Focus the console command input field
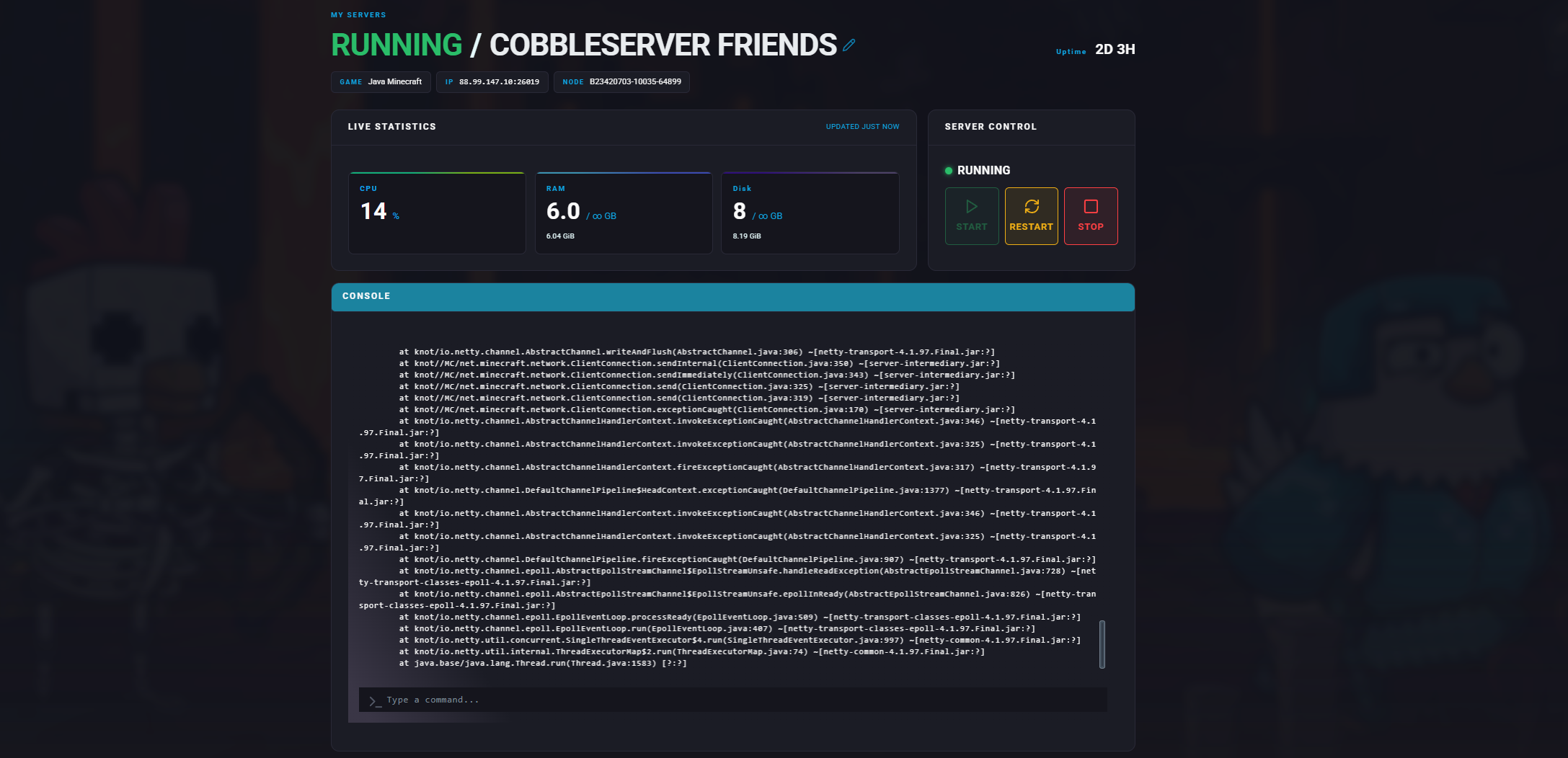1568x758 pixels. click(x=732, y=700)
